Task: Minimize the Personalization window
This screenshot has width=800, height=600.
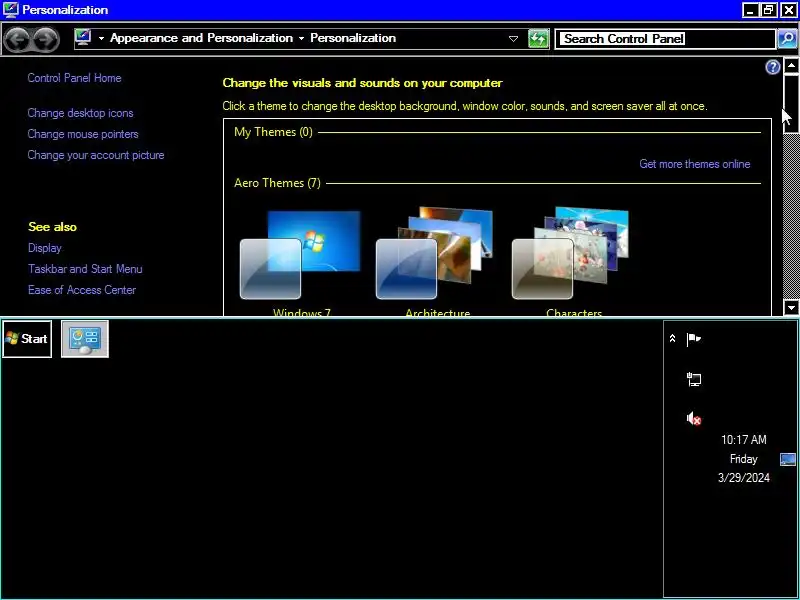Action: [x=750, y=10]
